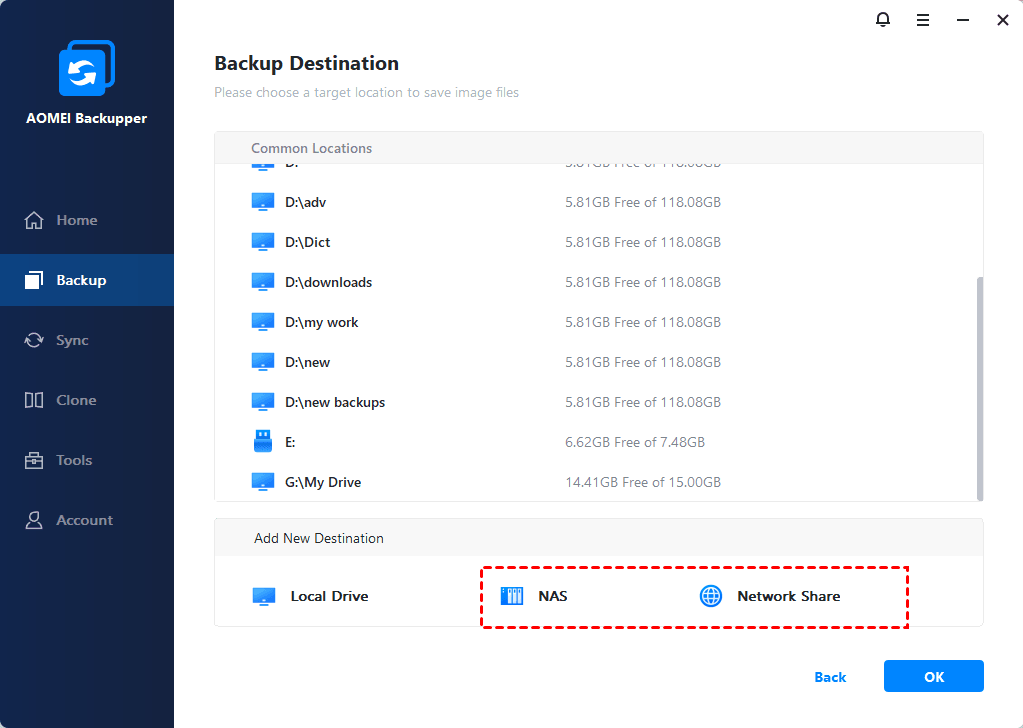Choose D:\downloads as destination
The height and width of the screenshot is (728, 1023).
coord(328,282)
